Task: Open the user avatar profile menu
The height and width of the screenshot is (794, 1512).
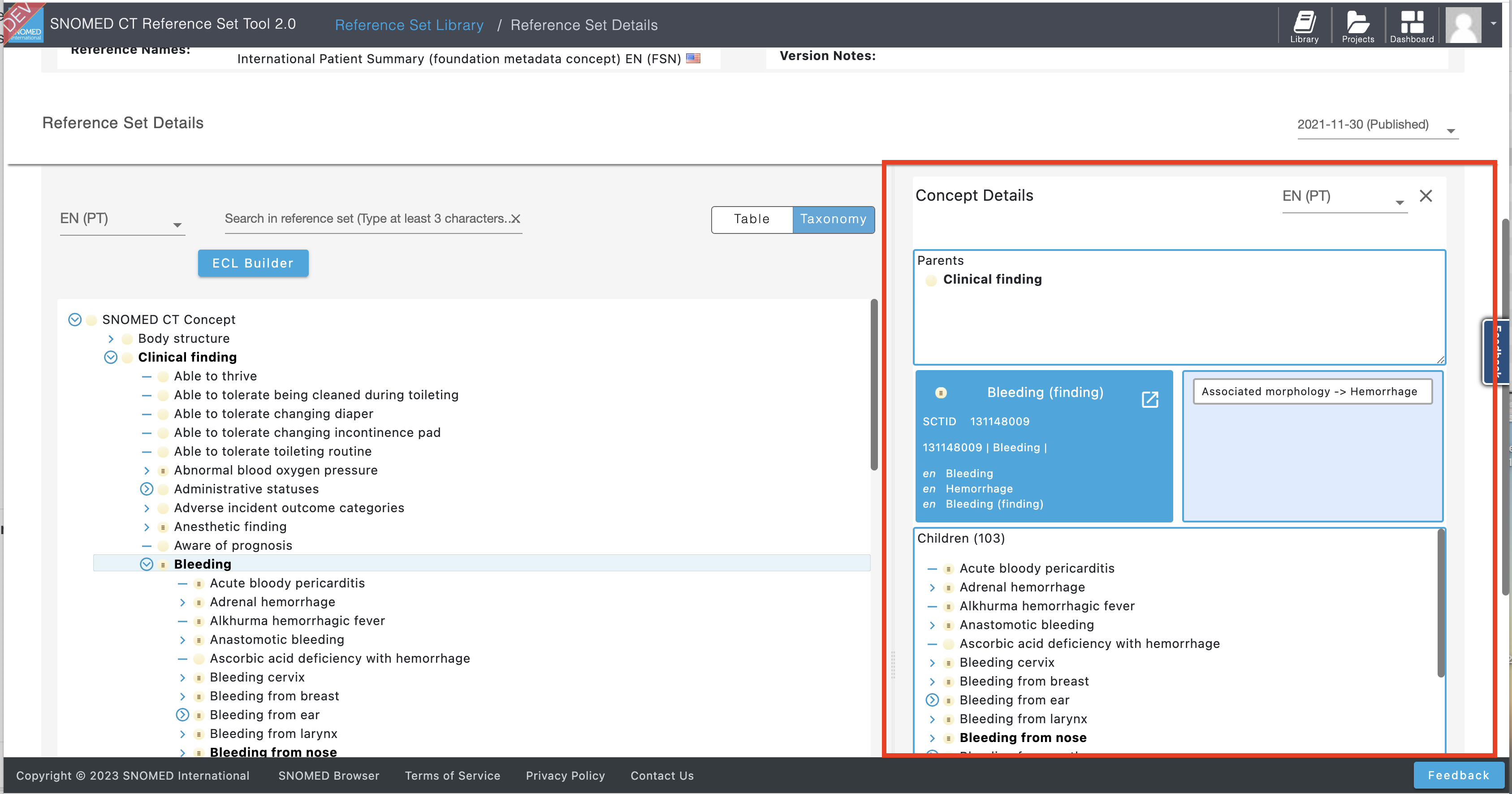Action: tap(1463, 25)
